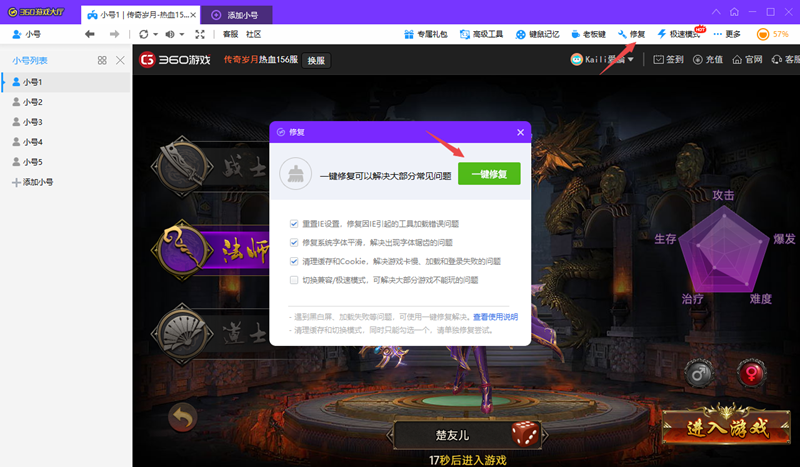Collapse the title bar with up chevron

coord(716,12)
